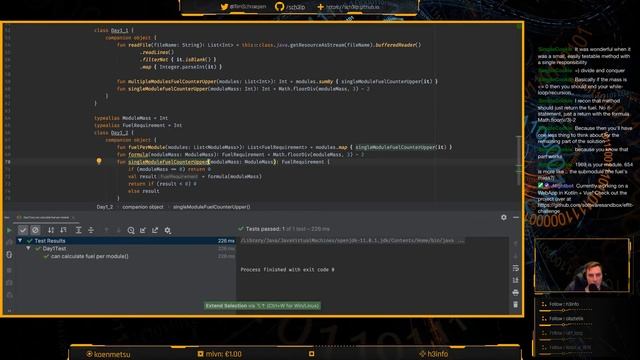Export test results icon
The width and height of the screenshot is (640, 360).
tap(155, 230)
